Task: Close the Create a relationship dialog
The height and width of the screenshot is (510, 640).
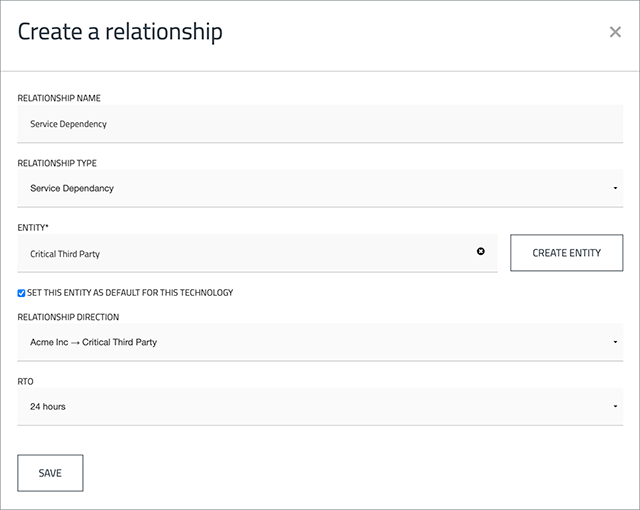Action: click(x=615, y=32)
